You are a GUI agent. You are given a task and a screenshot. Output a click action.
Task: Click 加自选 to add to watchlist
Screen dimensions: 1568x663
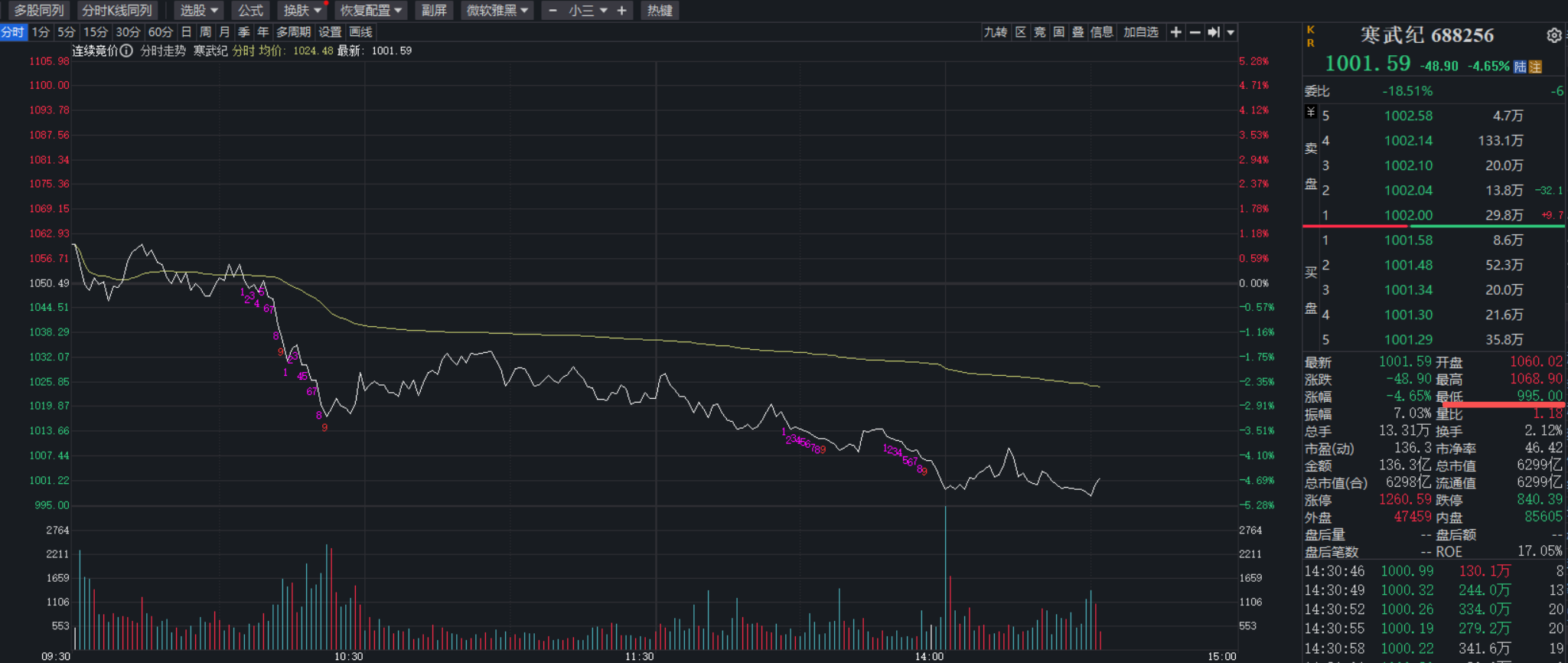click(x=1141, y=32)
